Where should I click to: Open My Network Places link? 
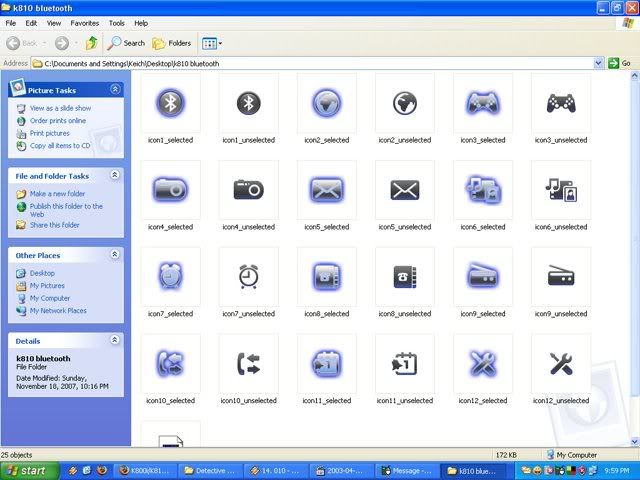pyautogui.click(x=58, y=311)
